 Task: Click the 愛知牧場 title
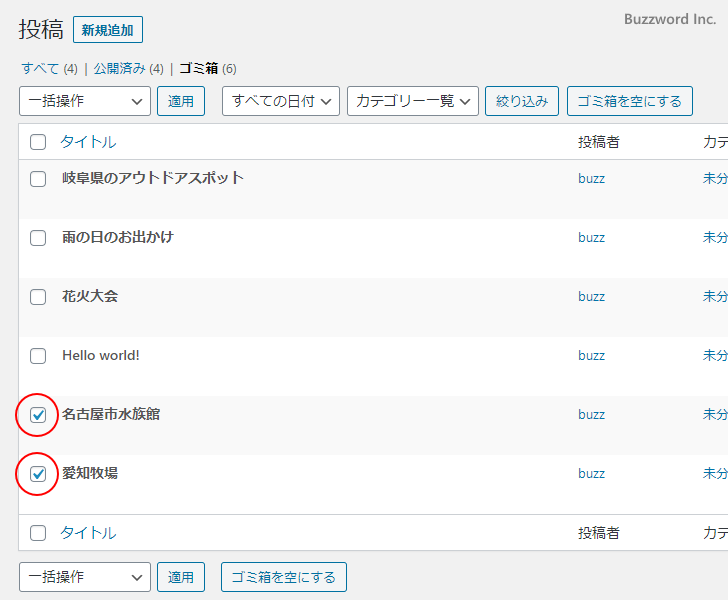tap(90, 473)
